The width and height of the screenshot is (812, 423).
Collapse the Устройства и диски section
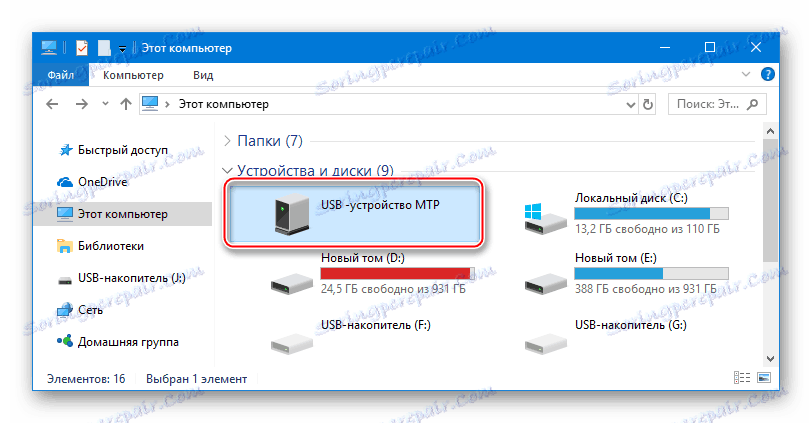pos(227,170)
